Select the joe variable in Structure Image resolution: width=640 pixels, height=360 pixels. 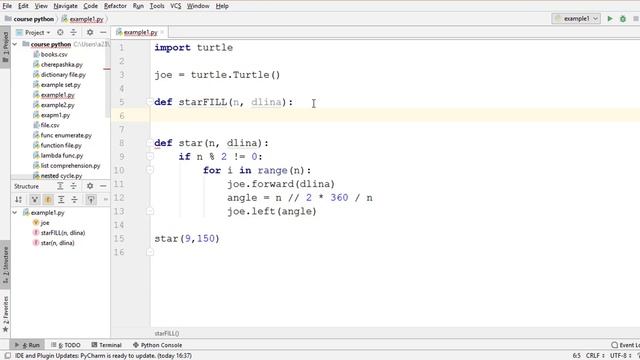[x=45, y=222]
